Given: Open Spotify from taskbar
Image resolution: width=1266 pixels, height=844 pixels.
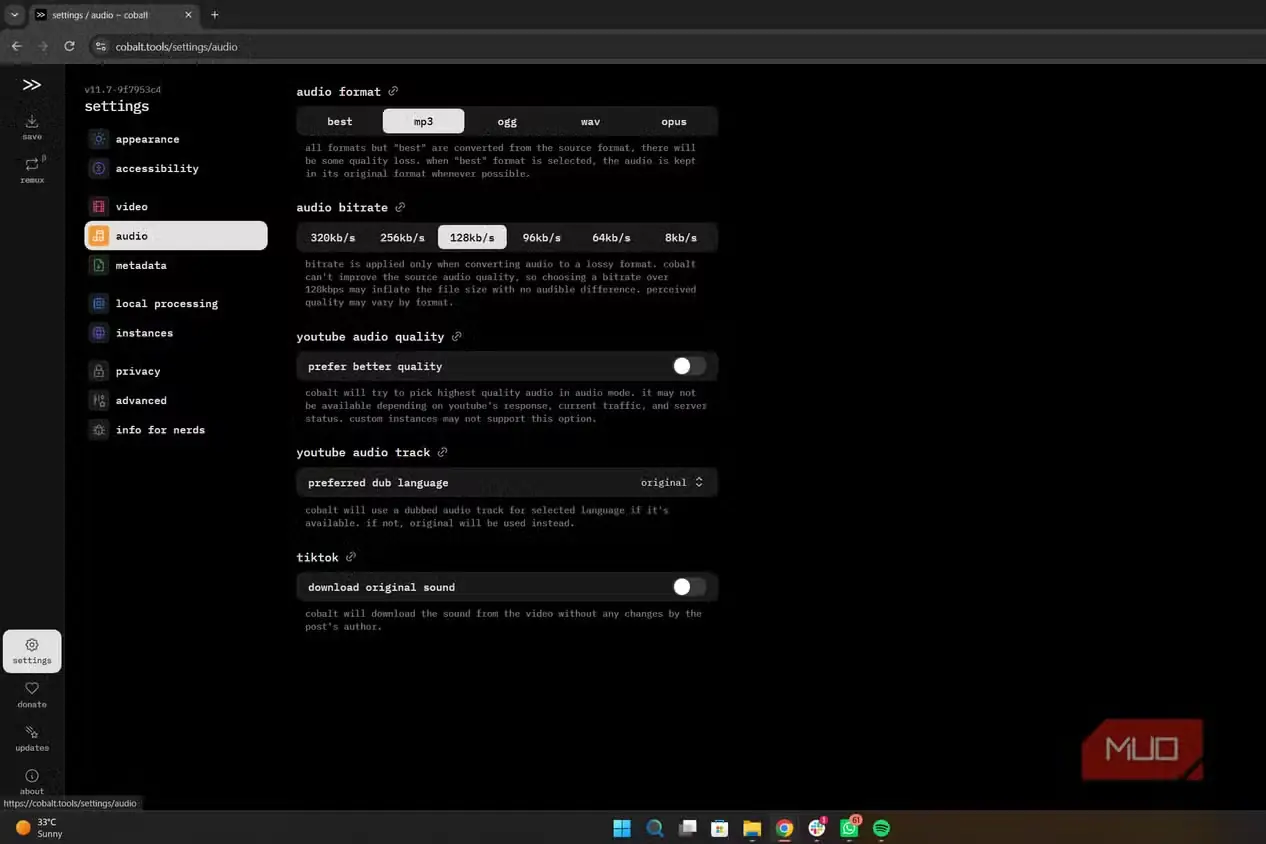Looking at the screenshot, I should click(x=881, y=828).
